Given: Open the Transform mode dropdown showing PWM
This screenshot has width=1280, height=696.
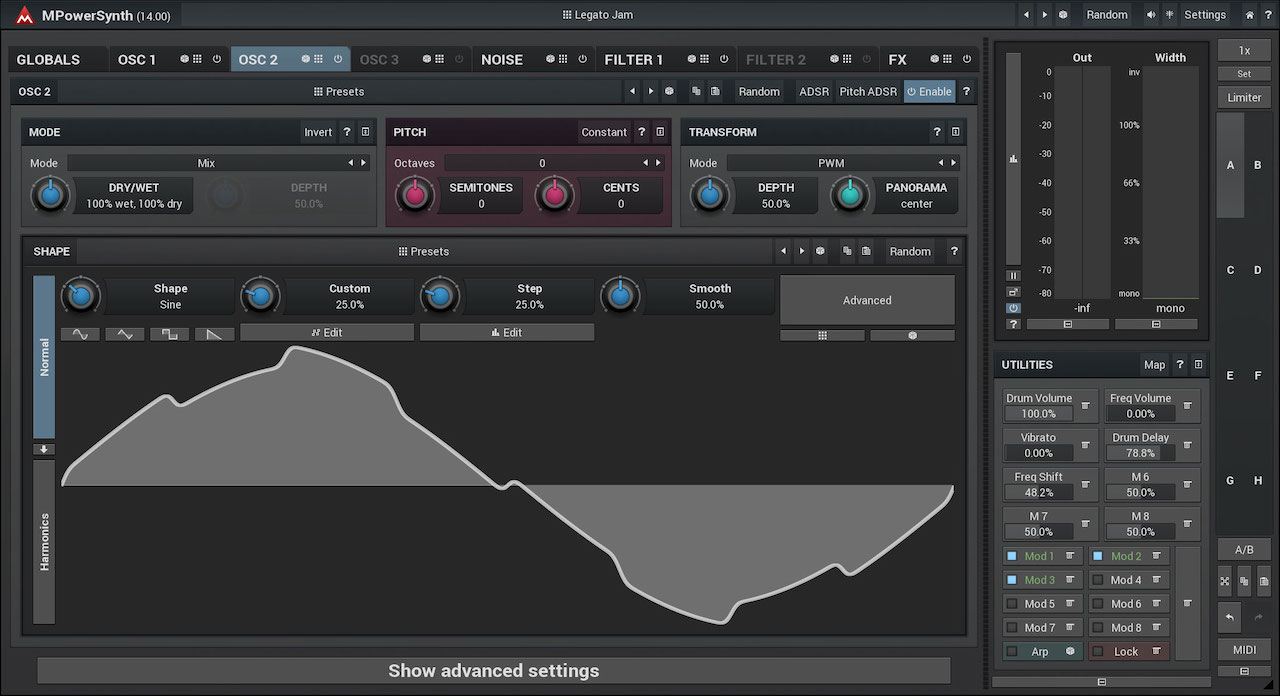Looking at the screenshot, I should [x=831, y=163].
